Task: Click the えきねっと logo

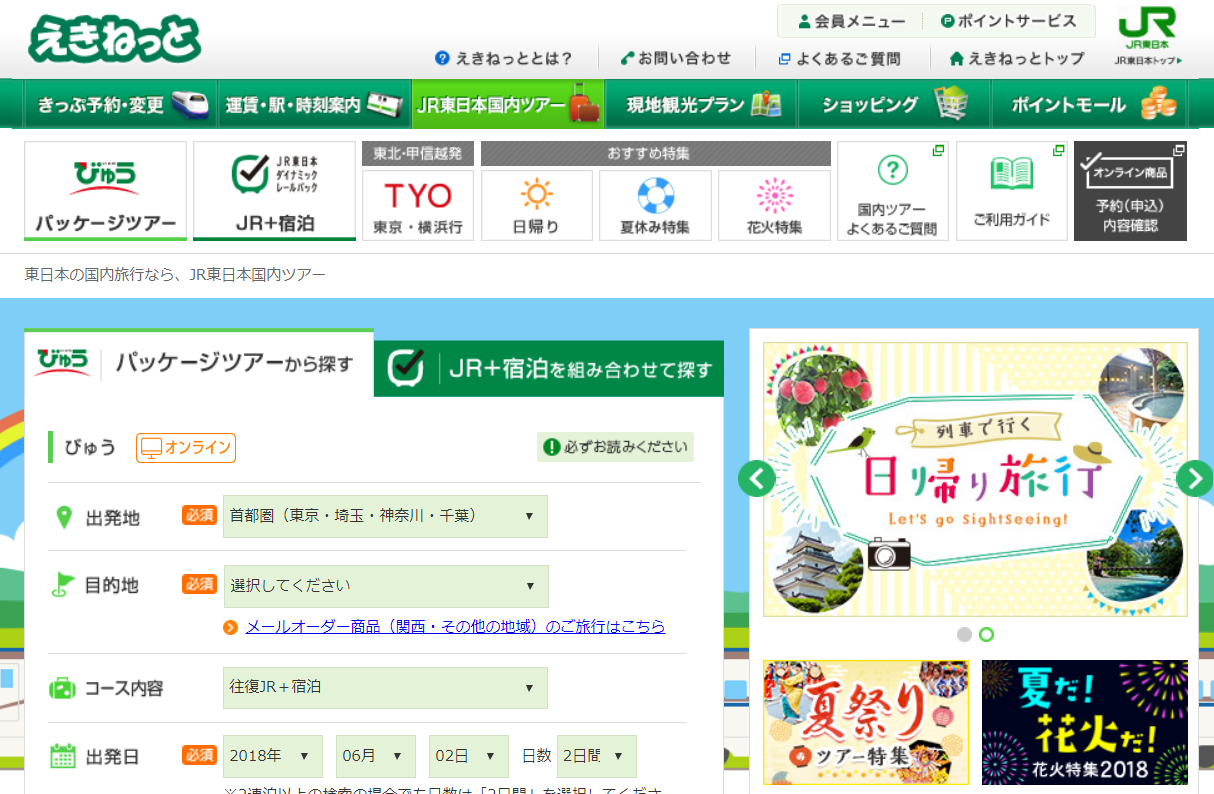Action: (114, 39)
